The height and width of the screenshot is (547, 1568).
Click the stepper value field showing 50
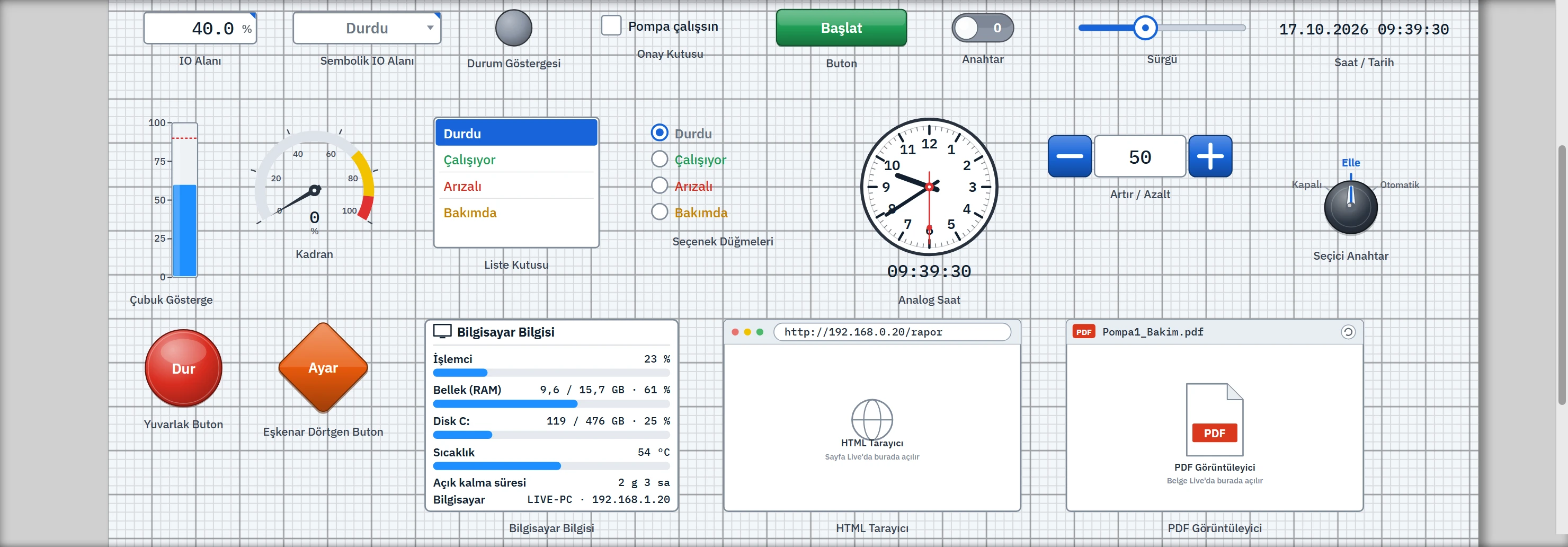1140,156
